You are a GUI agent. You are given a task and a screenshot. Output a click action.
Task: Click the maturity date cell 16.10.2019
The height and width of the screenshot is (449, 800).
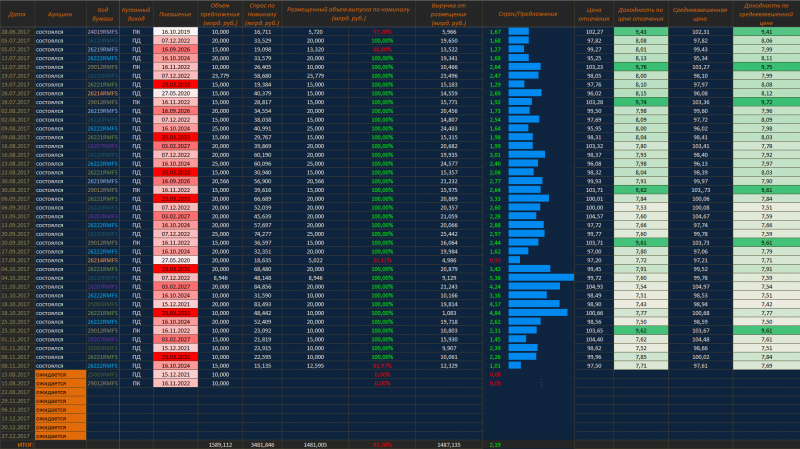pos(176,33)
